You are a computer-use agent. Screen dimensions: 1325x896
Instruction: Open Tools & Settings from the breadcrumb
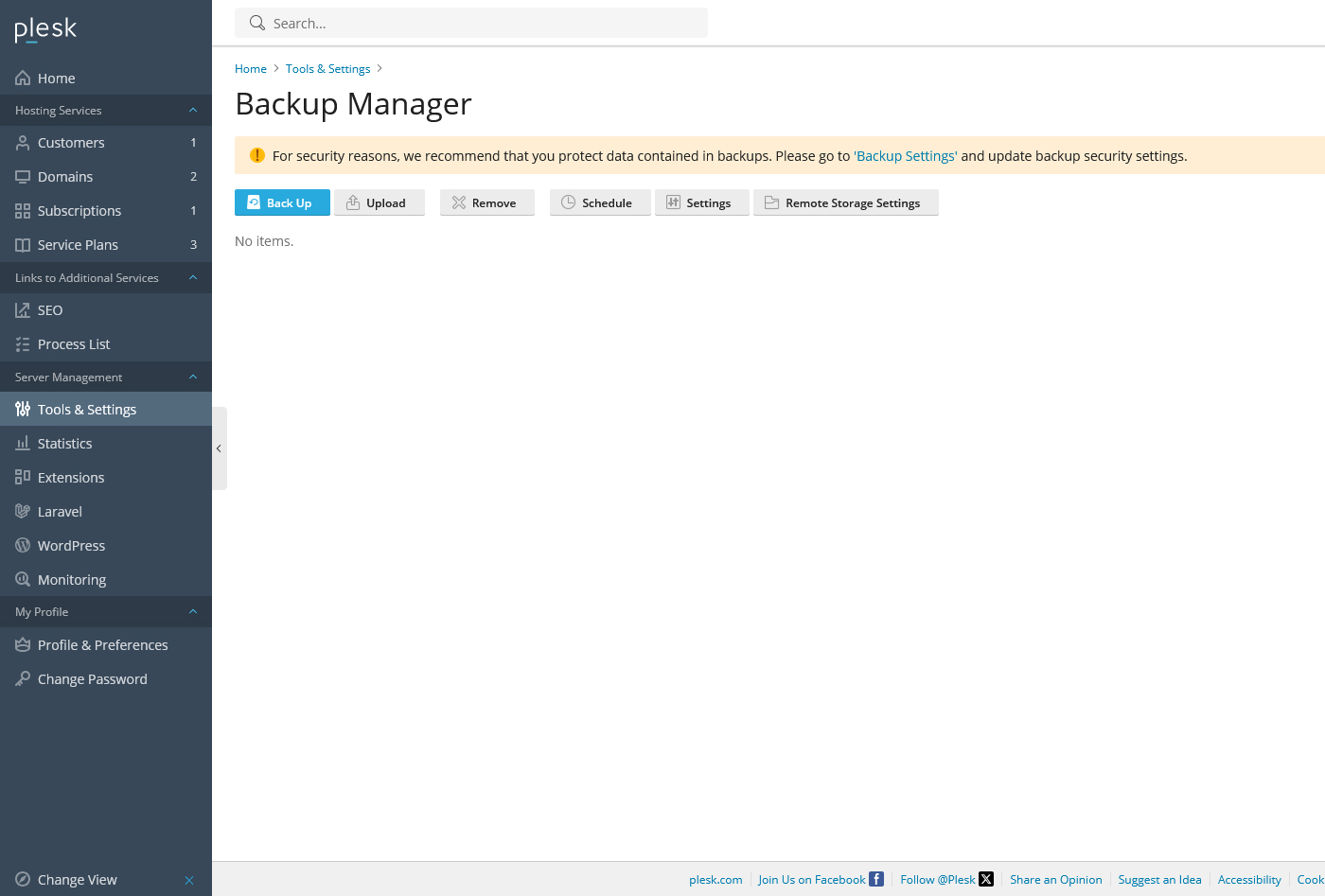click(327, 68)
